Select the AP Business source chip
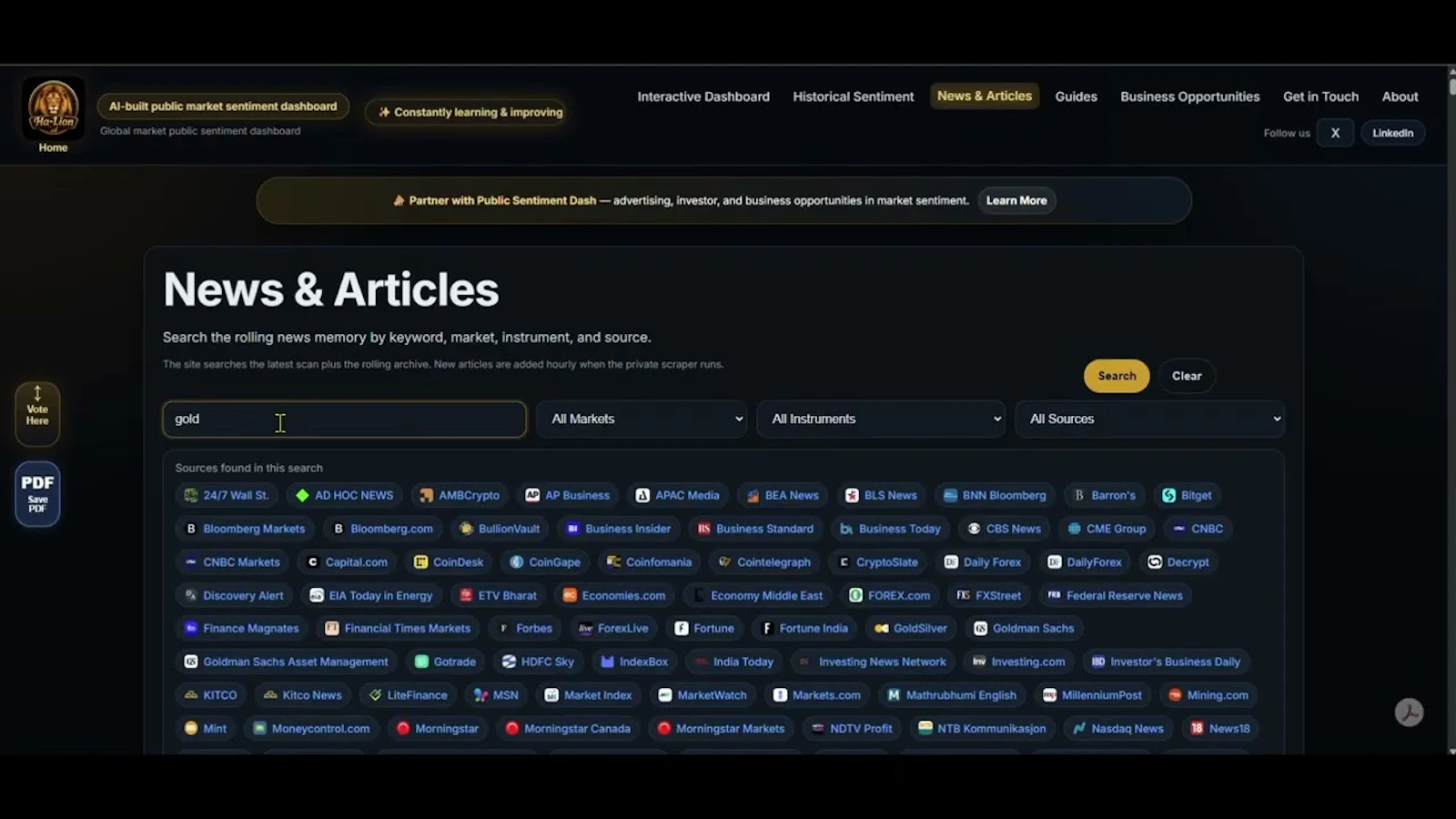Screen dimensions: 1456x819 (x=568, y=495)
